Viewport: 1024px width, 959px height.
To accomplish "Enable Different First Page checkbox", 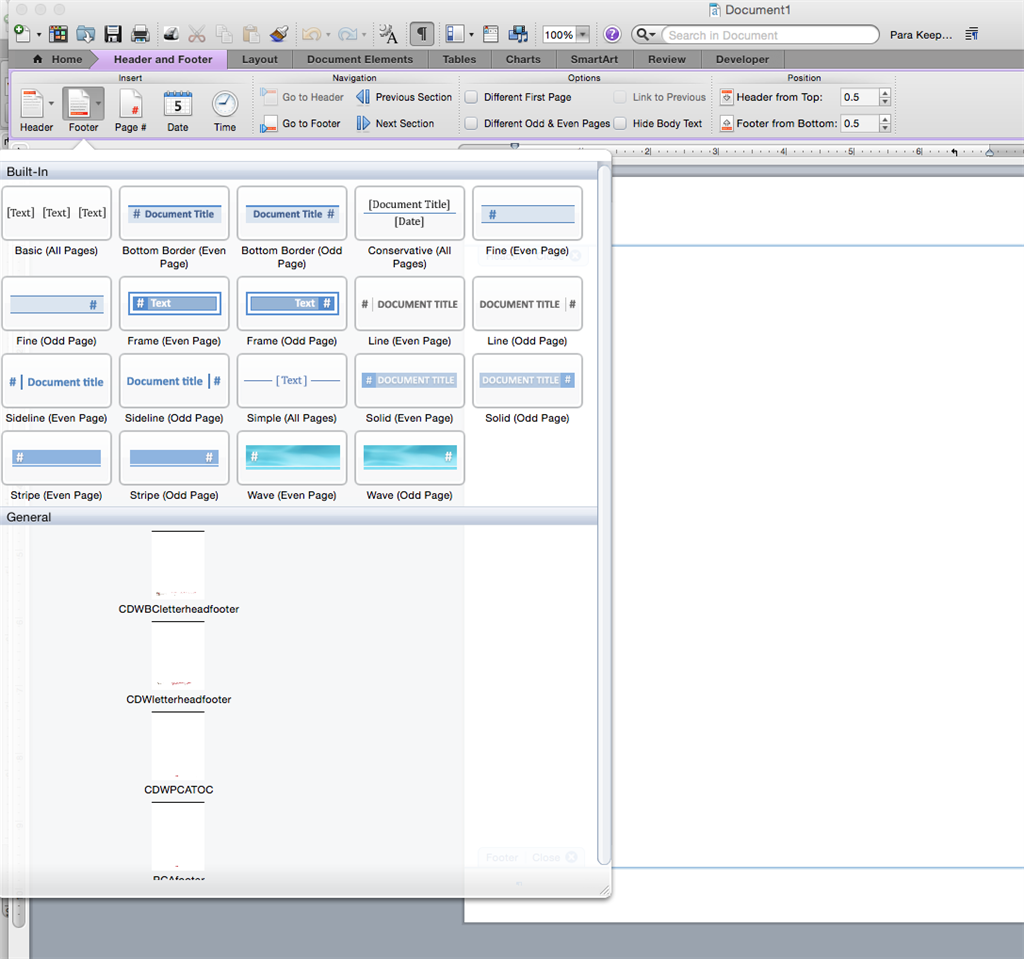I will [471, 98].
